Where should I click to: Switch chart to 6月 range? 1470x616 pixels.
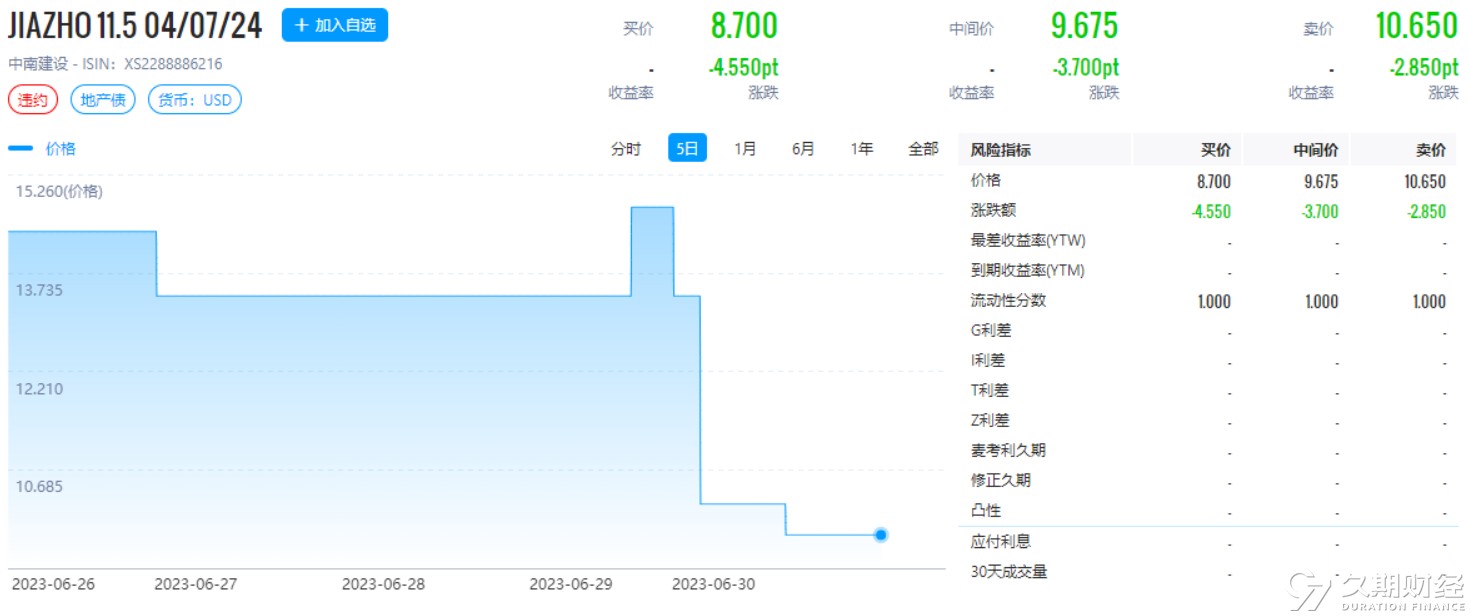coord(803,149)
